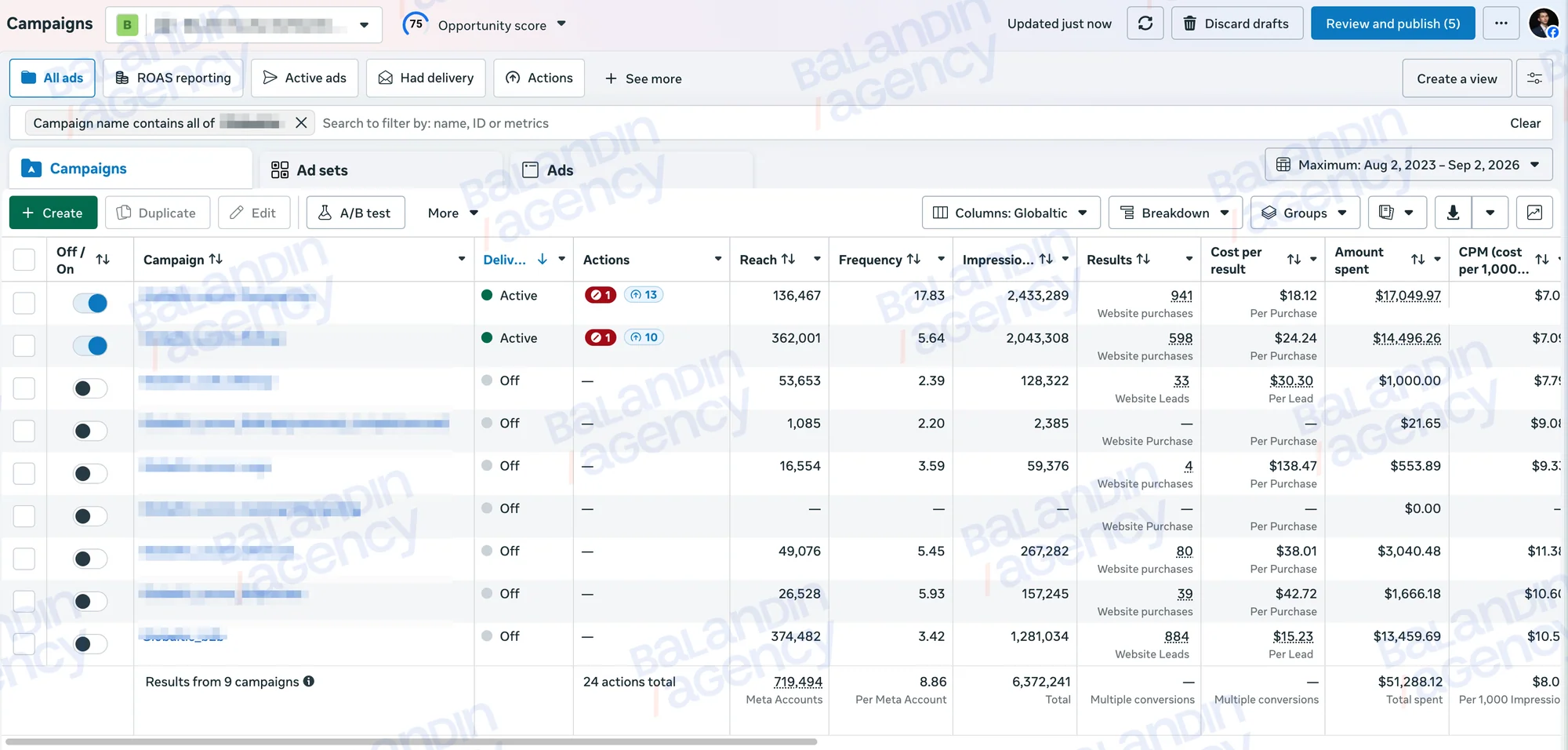Sort by the Reach column arrows
Viewport: 1568px width, 750px height.
(788, 259)
